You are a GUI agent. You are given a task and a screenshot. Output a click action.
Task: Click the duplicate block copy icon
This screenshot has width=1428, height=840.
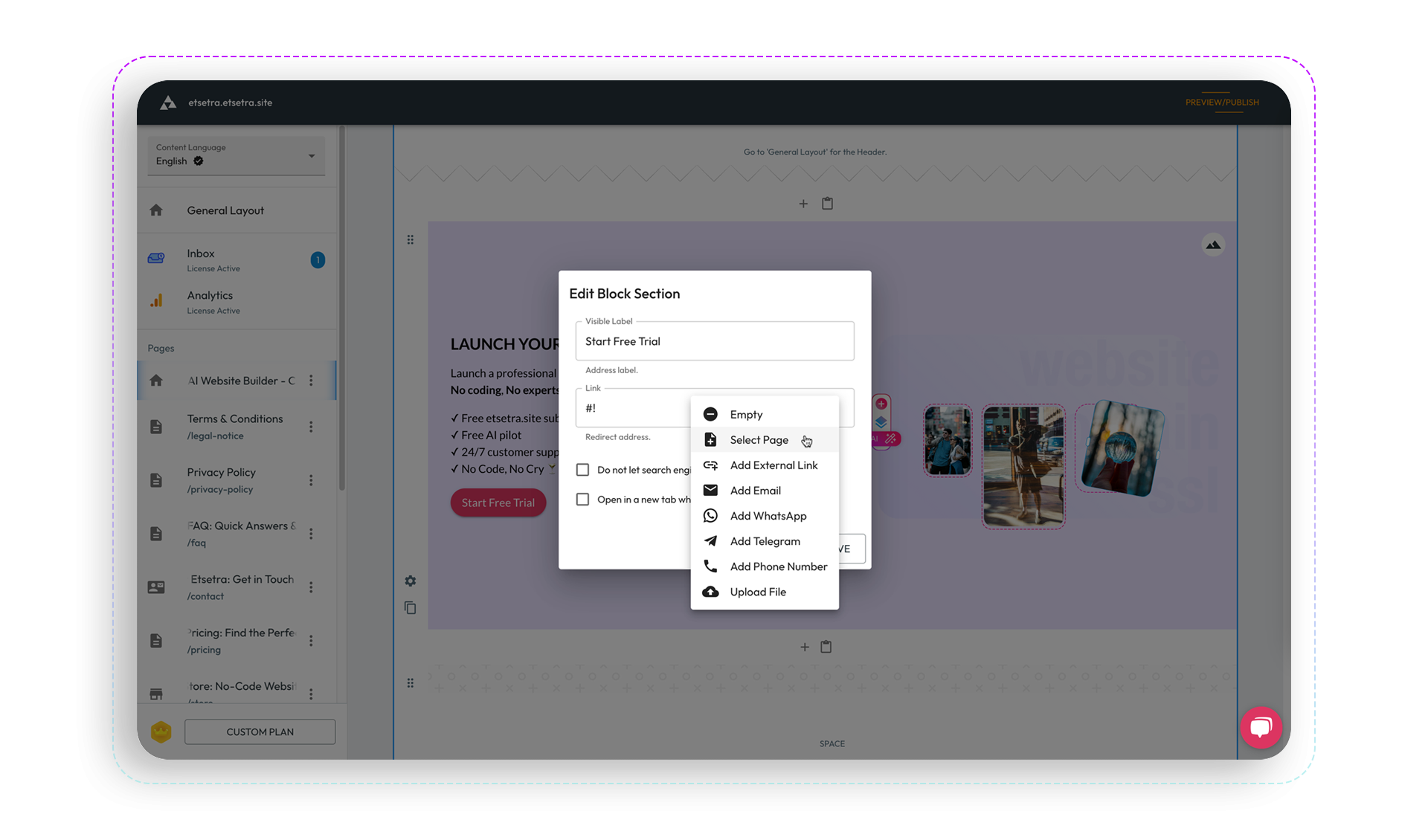pos(410,608)
